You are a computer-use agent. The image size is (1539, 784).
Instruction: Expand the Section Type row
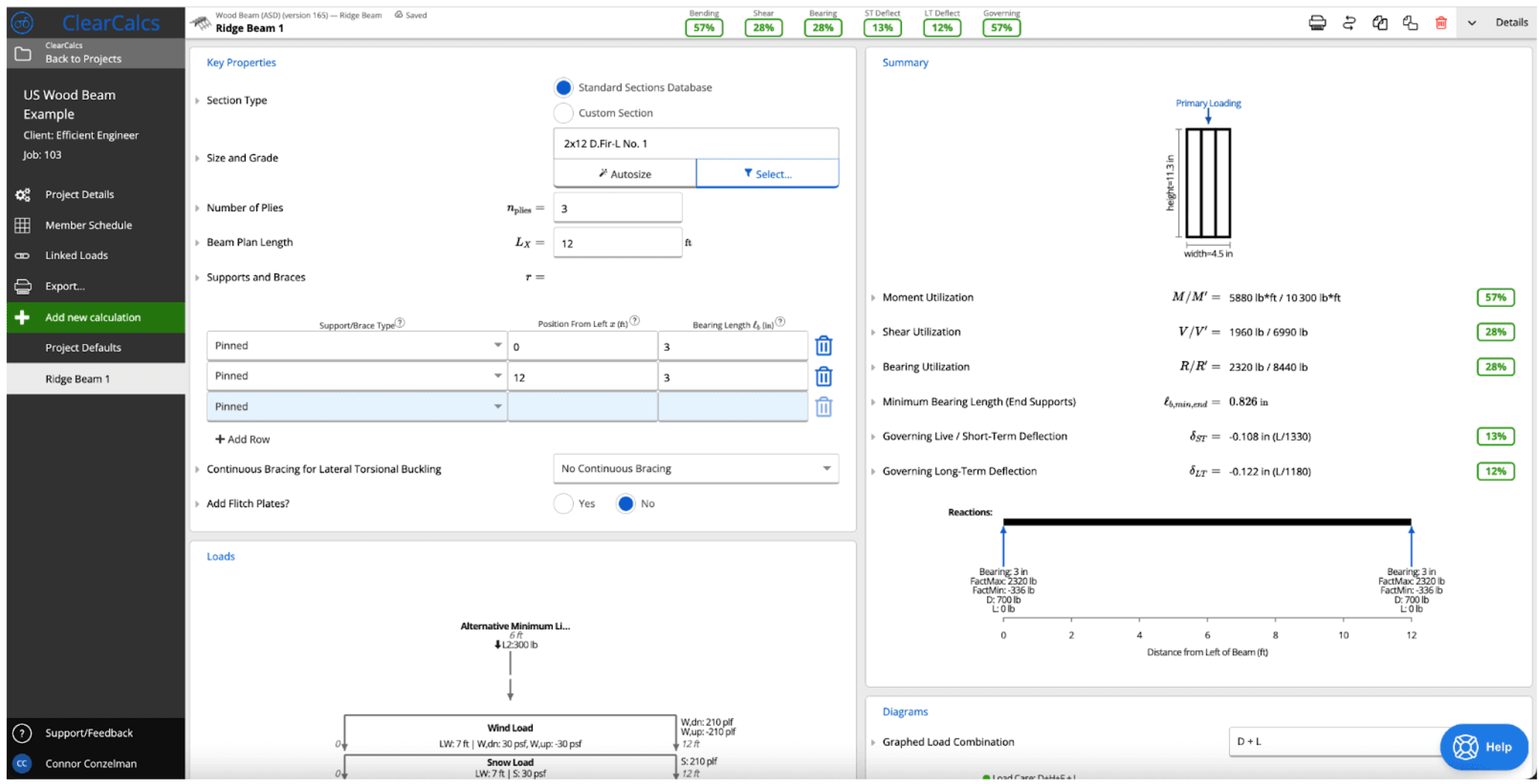coord(197,101)
